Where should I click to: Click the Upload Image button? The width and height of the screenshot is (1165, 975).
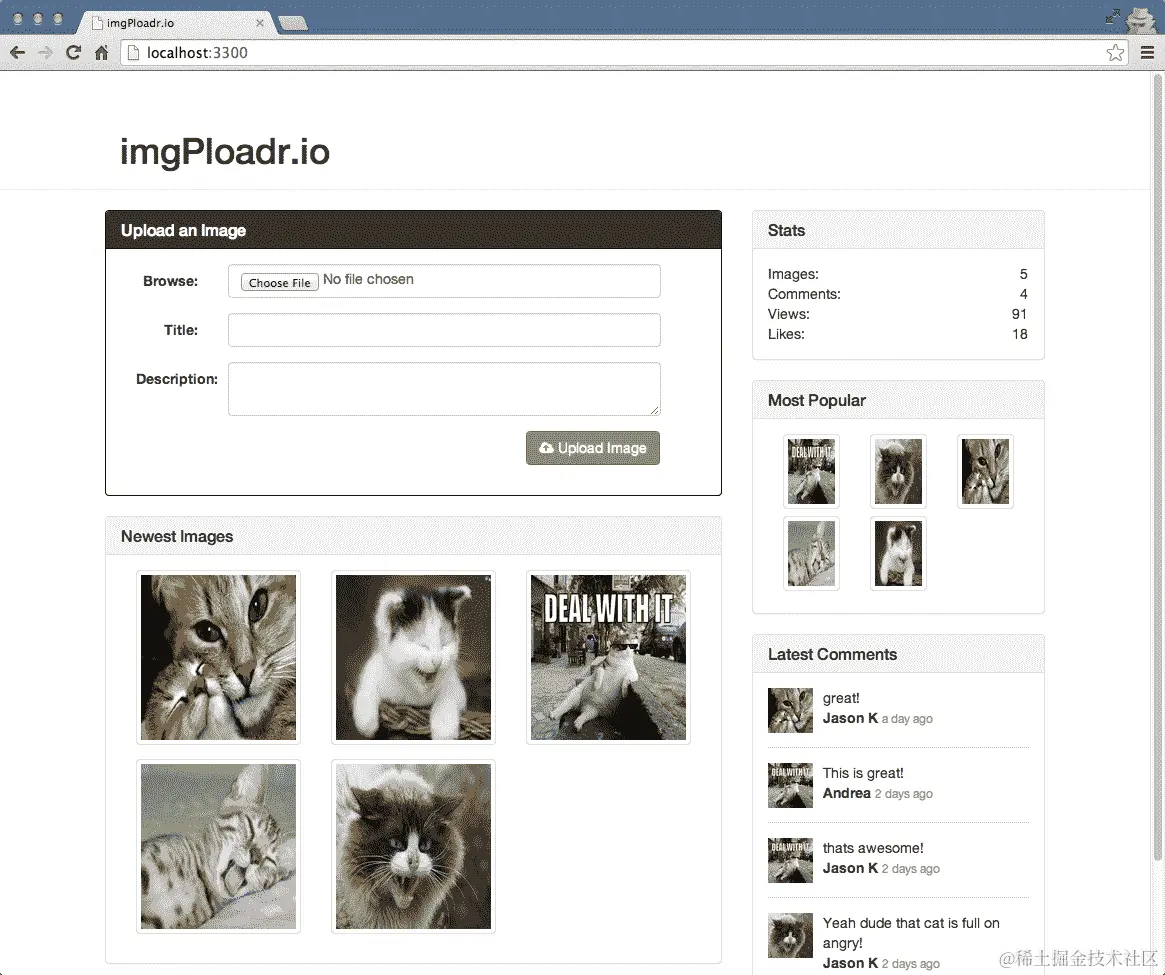point(592,448)
